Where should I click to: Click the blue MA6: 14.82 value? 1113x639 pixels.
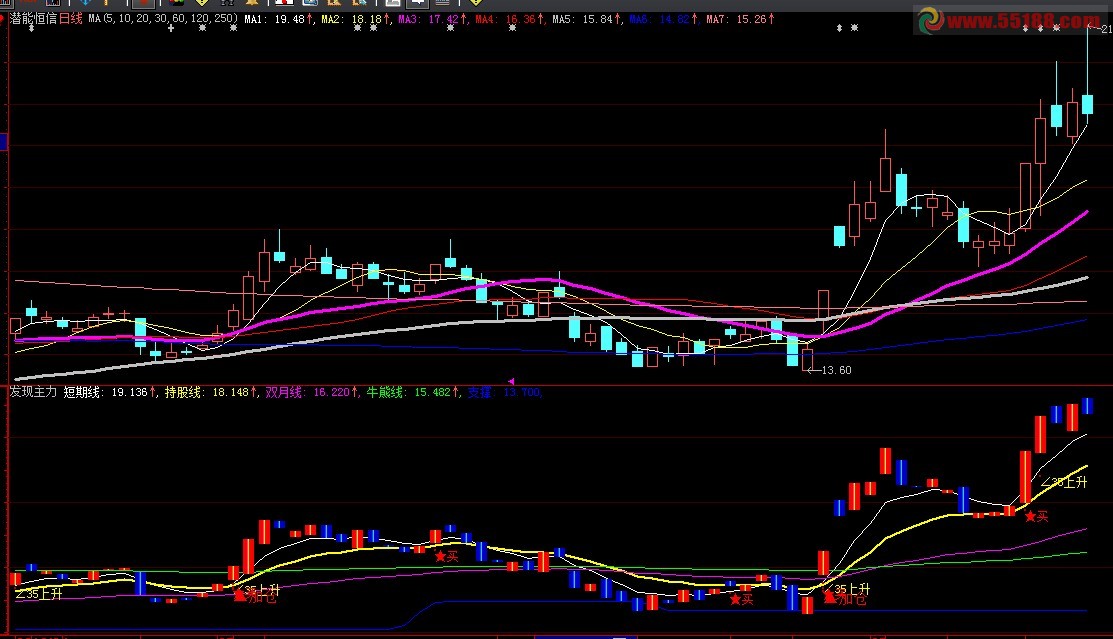664,19
